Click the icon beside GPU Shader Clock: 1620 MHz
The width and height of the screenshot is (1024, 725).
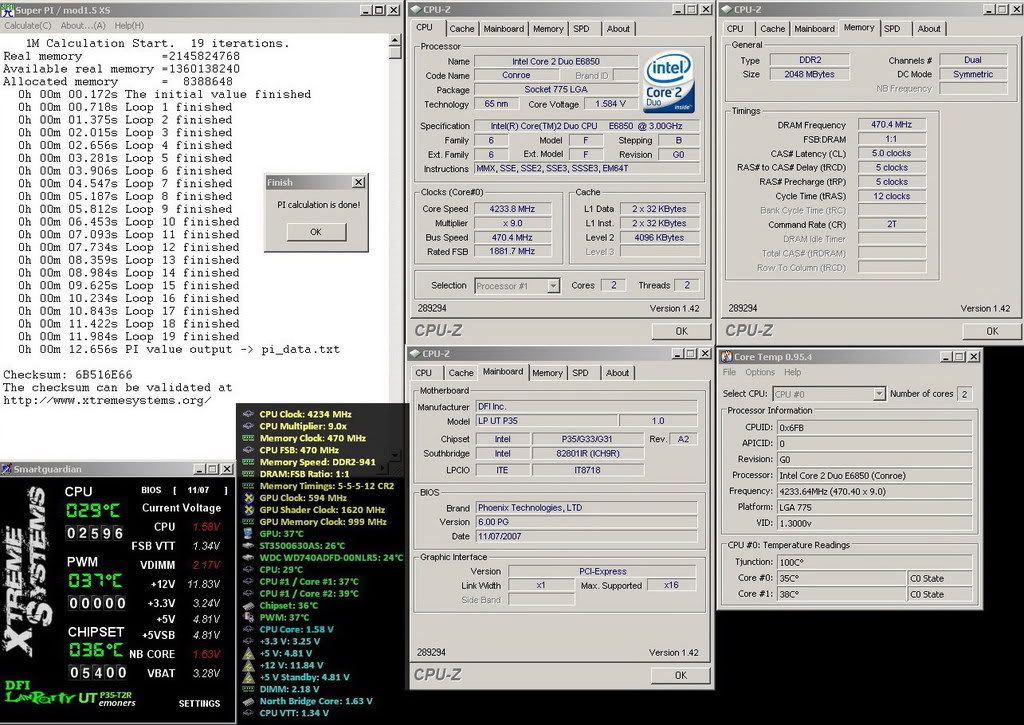tap(248, 509)
